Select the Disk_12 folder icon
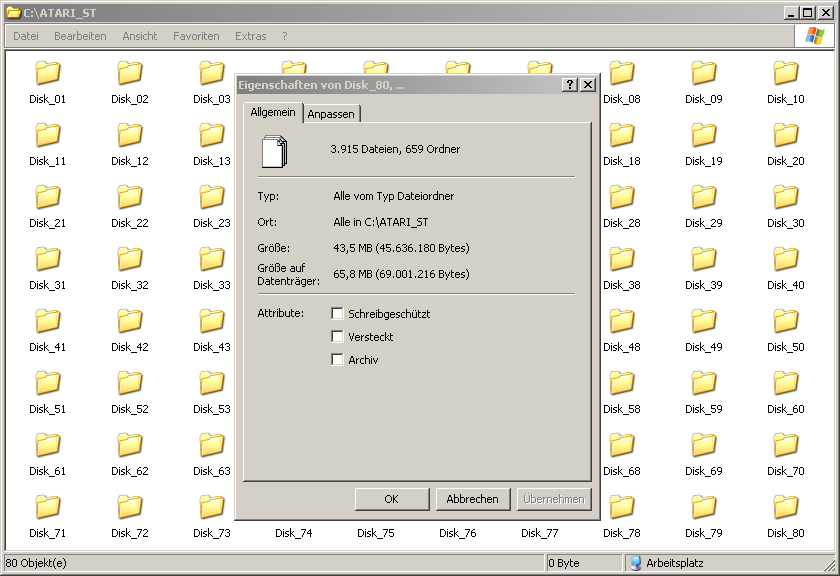The image size is (840, 576). click(x=130, y=135)
